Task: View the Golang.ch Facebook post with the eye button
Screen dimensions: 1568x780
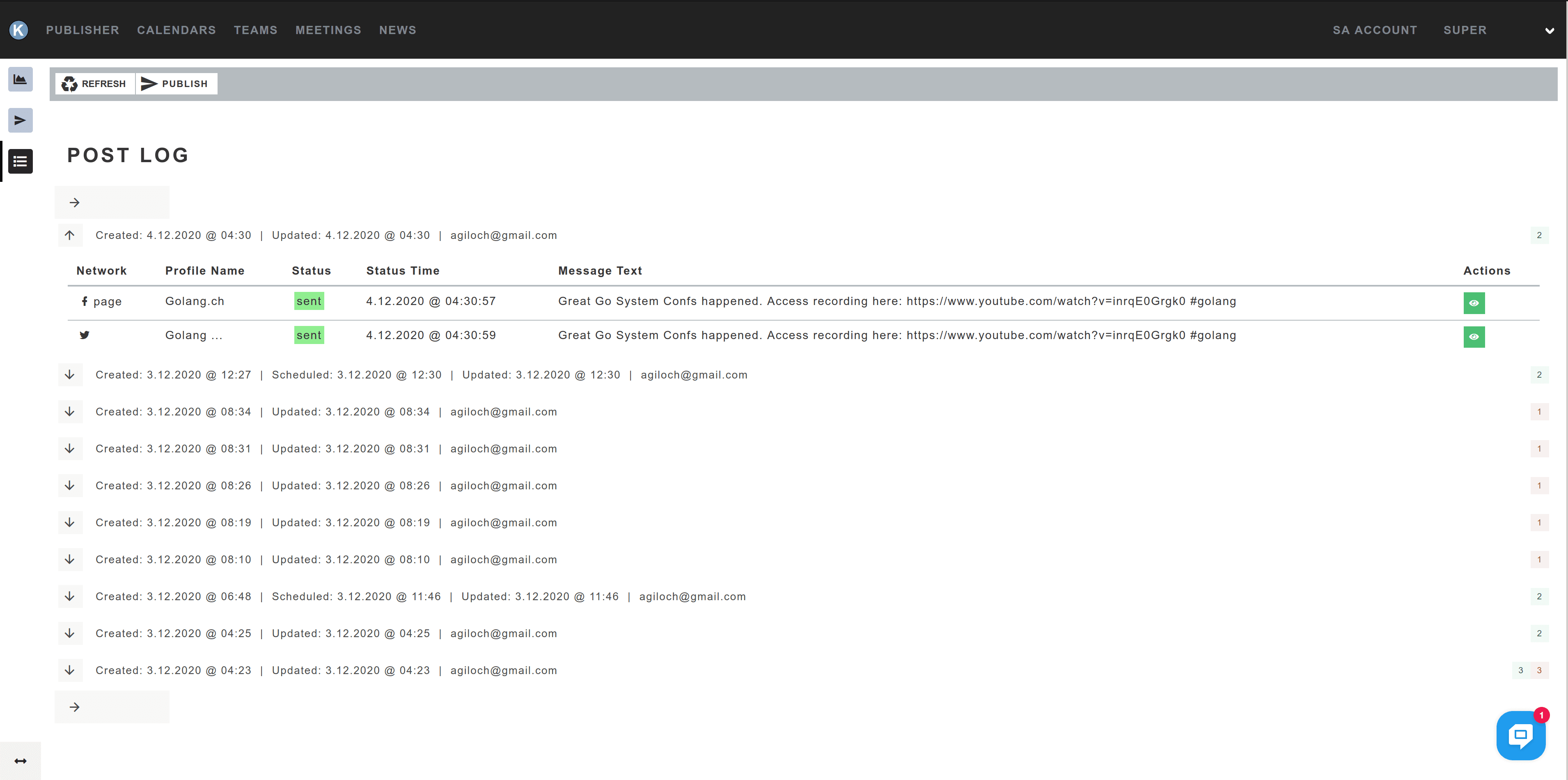Action: [1474, 303]
